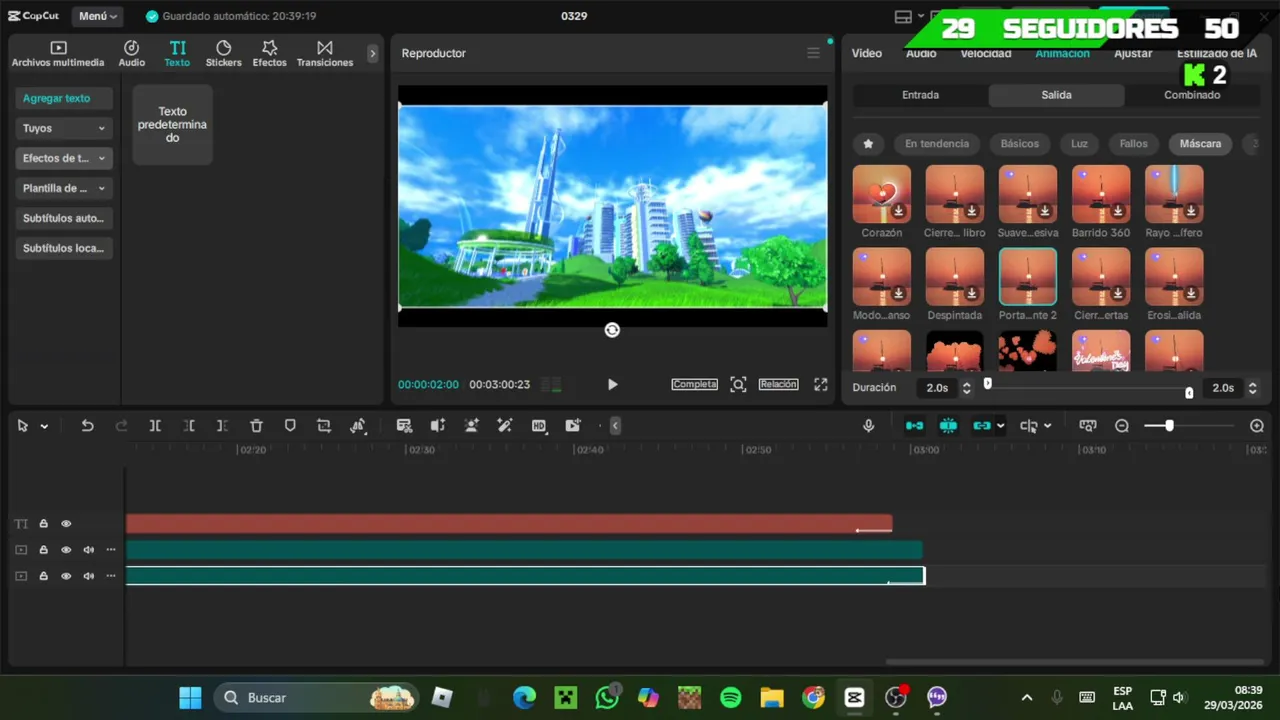The image size is (1280, 720).
Task: Expand the Plantilla de... section
Action: (64, 188)
